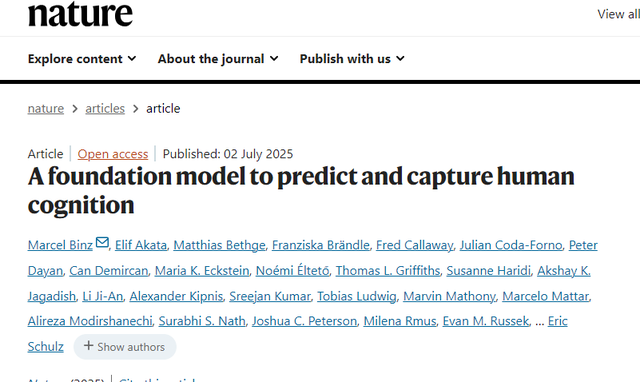Select author Elif Akata
Screen dimensions: 640x382
coord(141,245)
